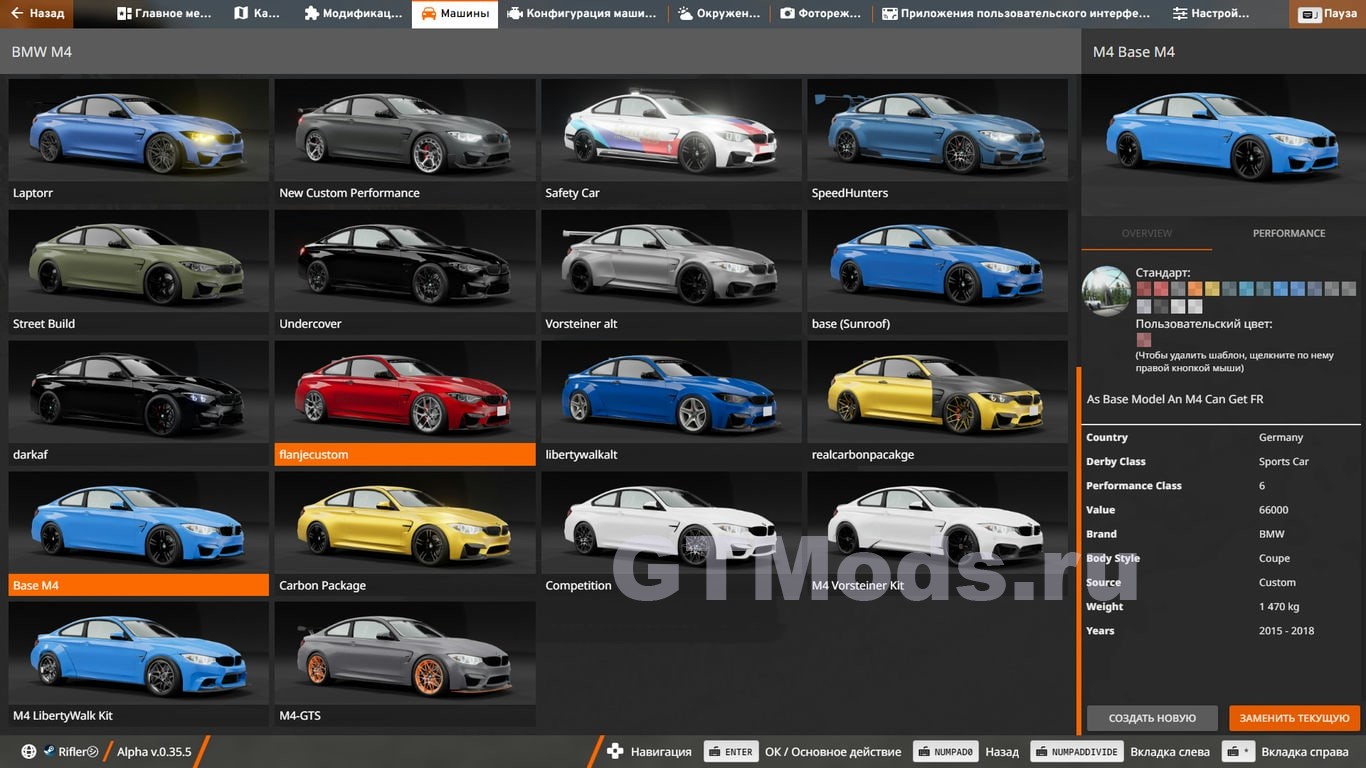Switch to the Модификации tab
Image resolution: width=1366 pixels, height=768 pixels.
coord(353,14)
